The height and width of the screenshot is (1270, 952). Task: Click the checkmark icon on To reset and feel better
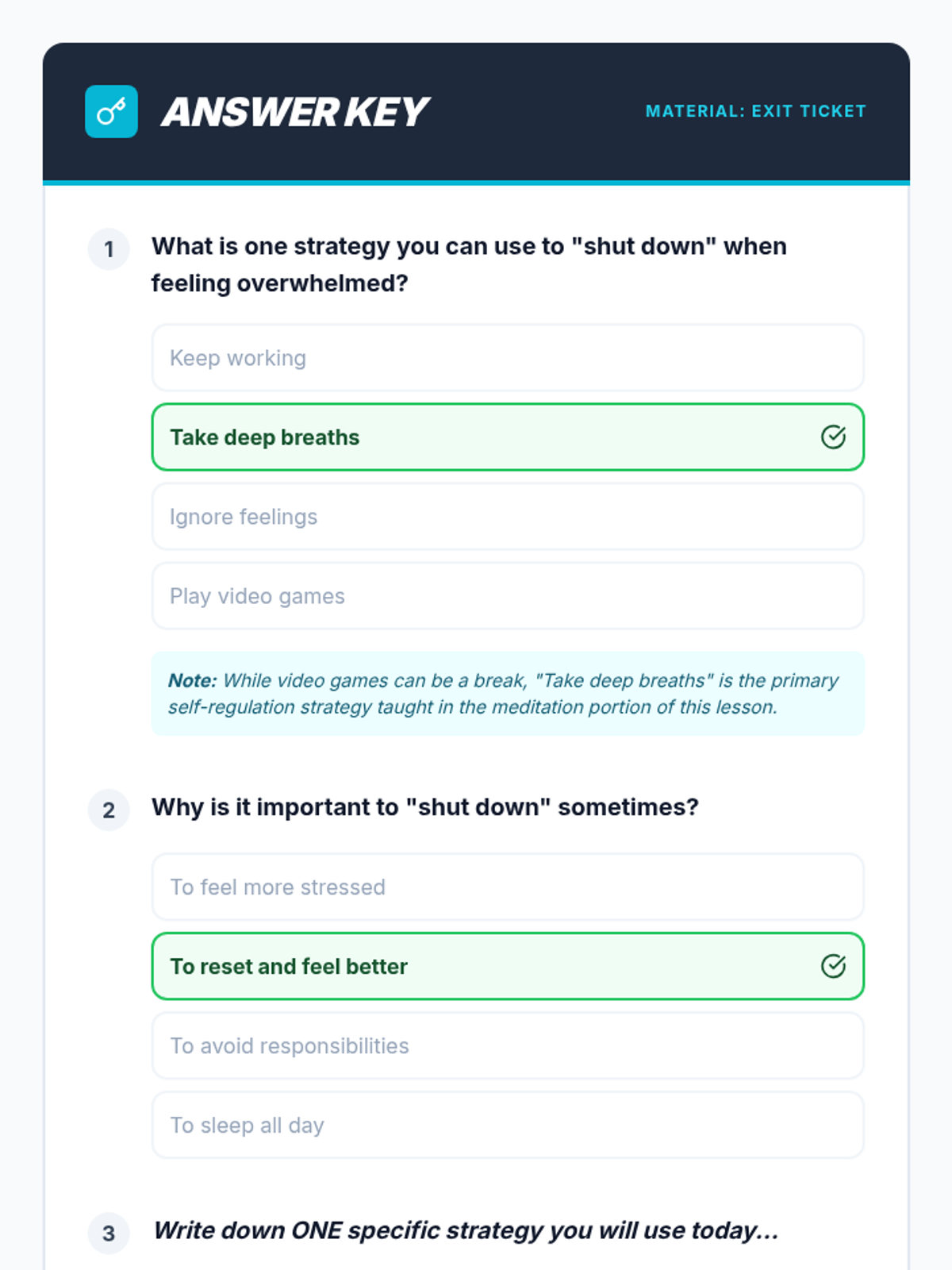tap(833, 966)
